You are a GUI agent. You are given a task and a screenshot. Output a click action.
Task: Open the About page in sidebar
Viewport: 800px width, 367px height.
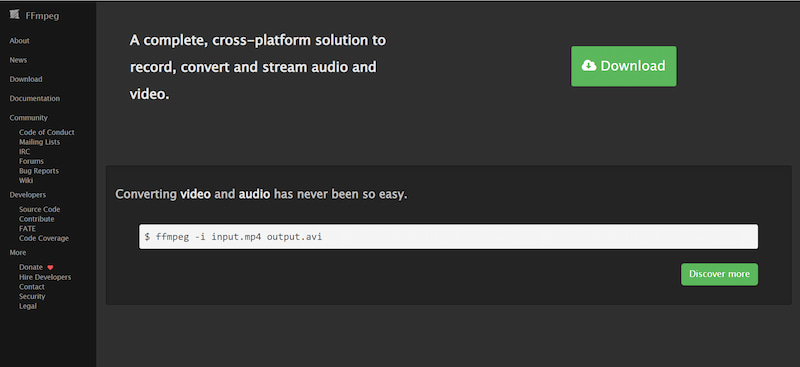[x=19, y=41]
